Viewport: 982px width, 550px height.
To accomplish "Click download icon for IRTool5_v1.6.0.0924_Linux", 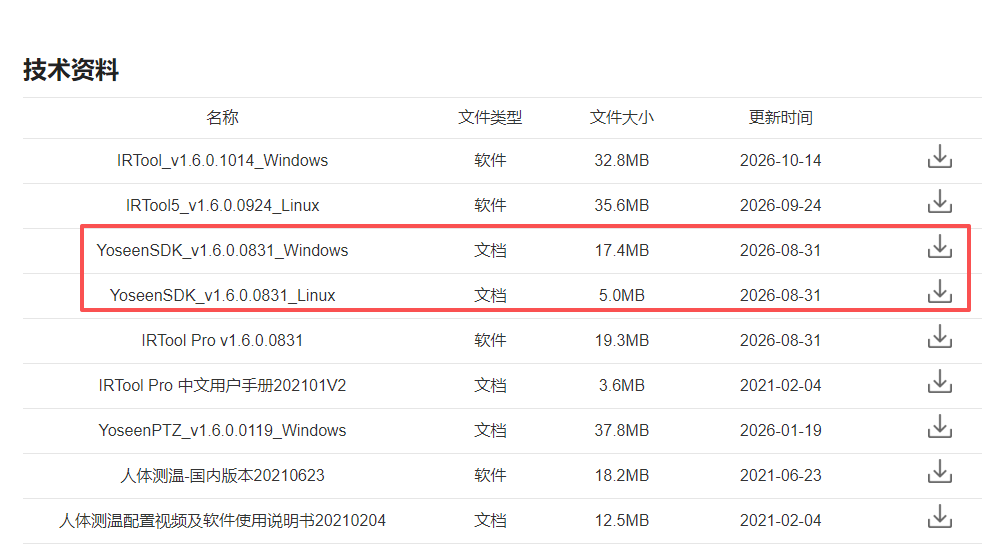I will pos(939,202).
